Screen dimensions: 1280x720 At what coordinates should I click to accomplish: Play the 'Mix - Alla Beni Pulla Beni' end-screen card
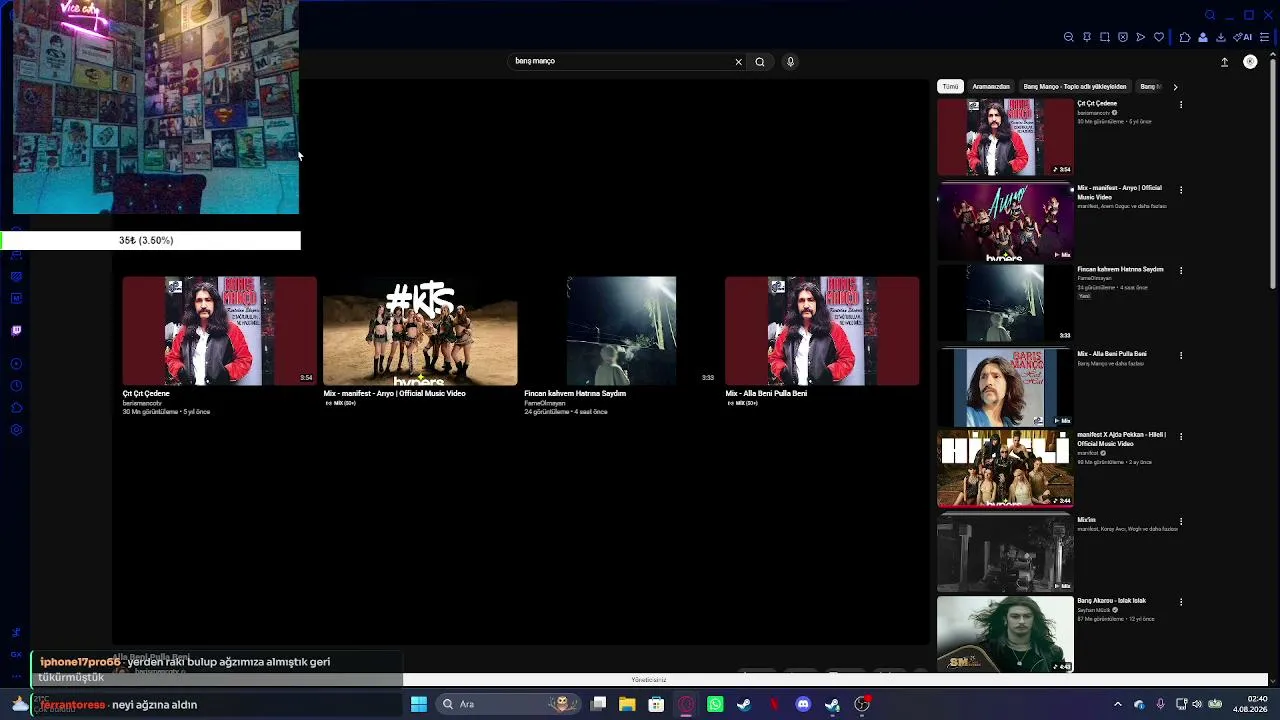tap(822, 331)
